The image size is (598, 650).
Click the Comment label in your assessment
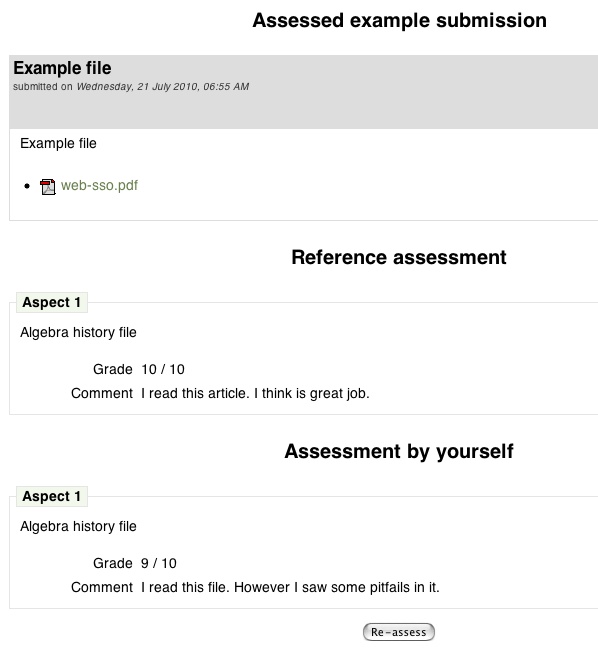102,587
